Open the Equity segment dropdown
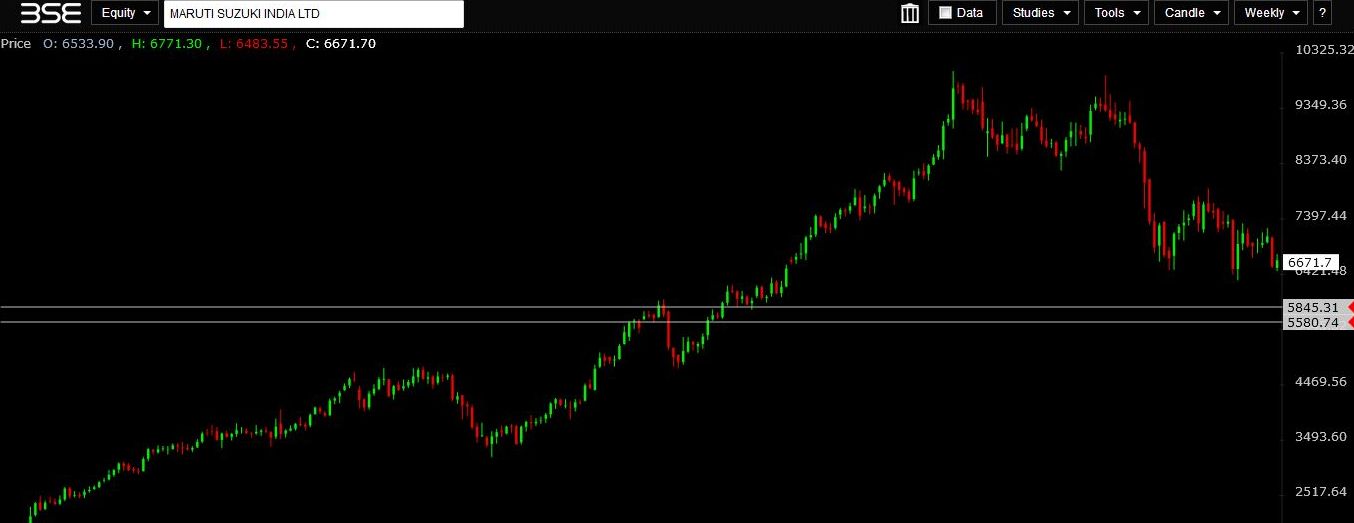Viewport: 1354px width, 523px height. click(125, 13)
